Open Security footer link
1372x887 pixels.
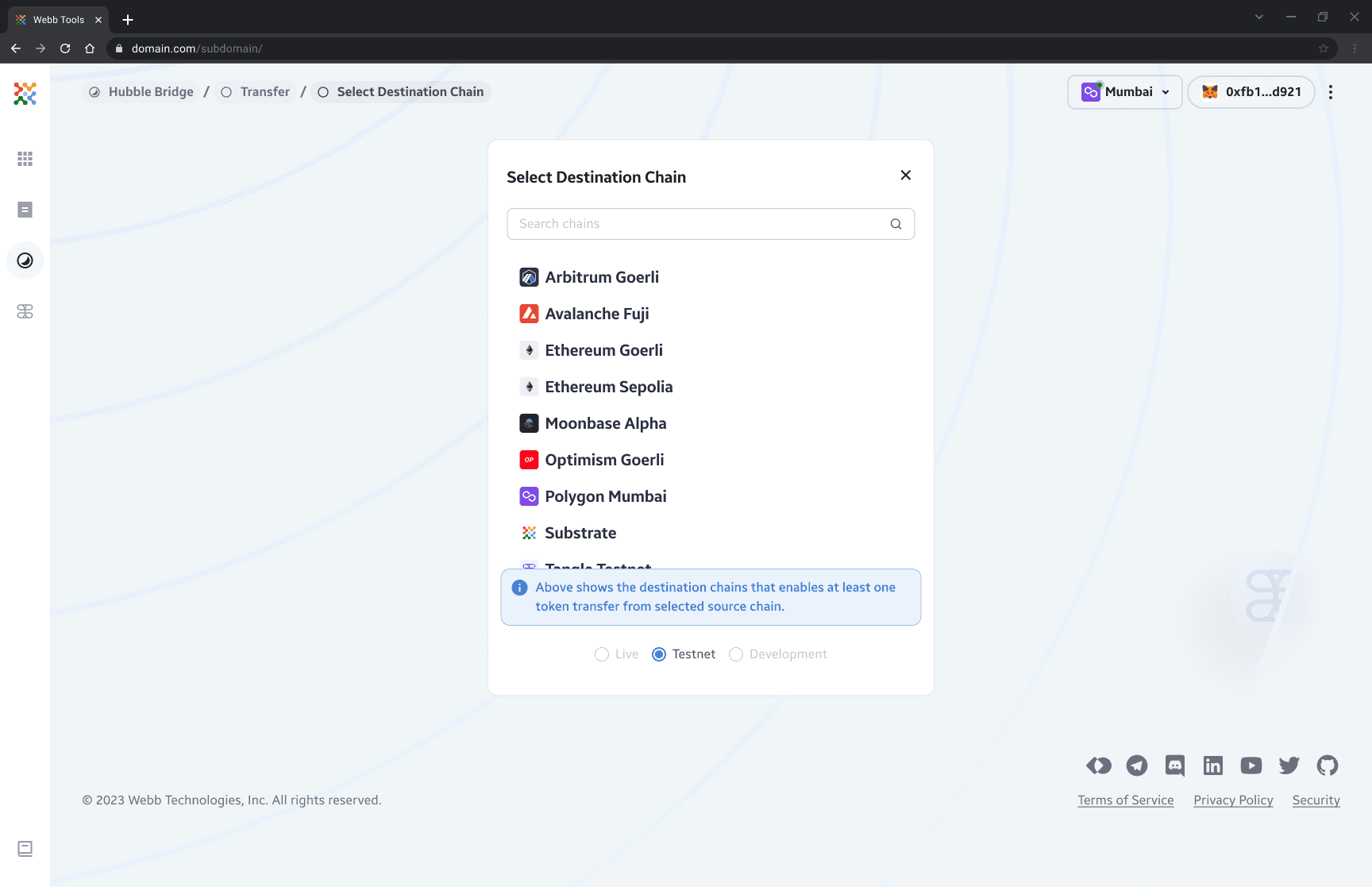[x=1316, y=800]
